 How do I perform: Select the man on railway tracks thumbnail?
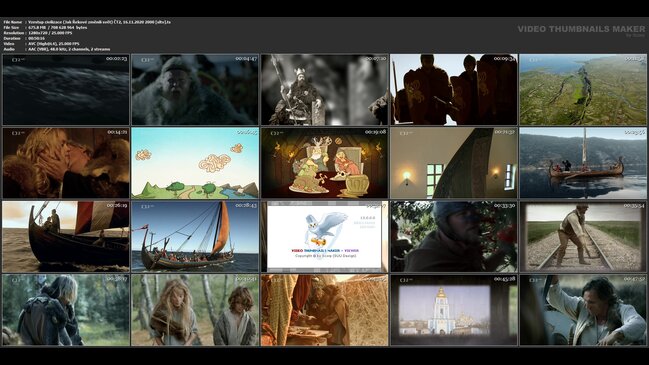[583, 237]
